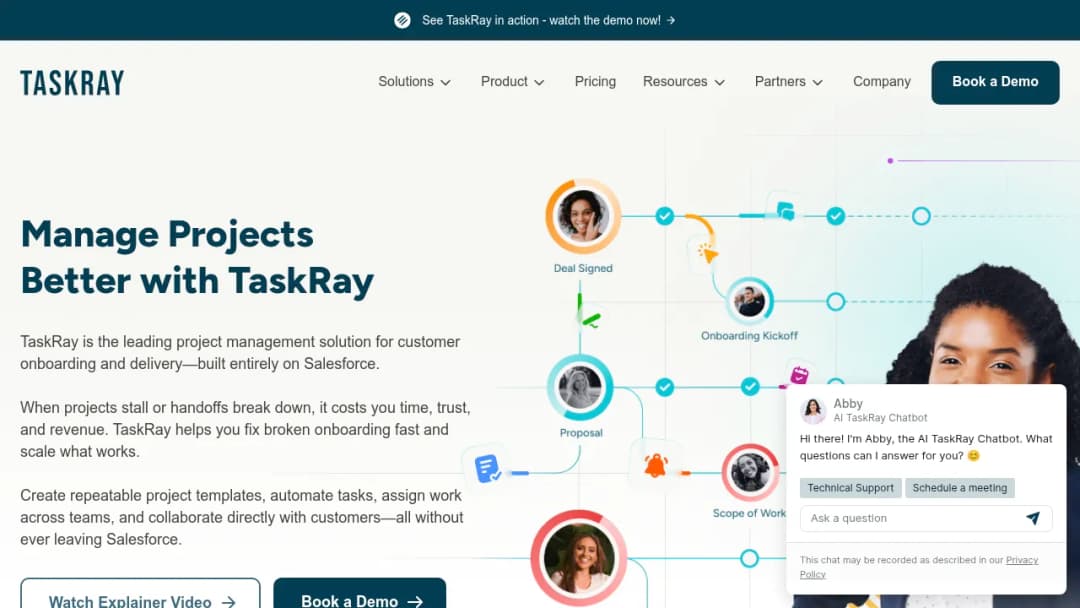Click the AI TaskRay Chatbot subtitle
1080x608 pixels.
[880, 418]
